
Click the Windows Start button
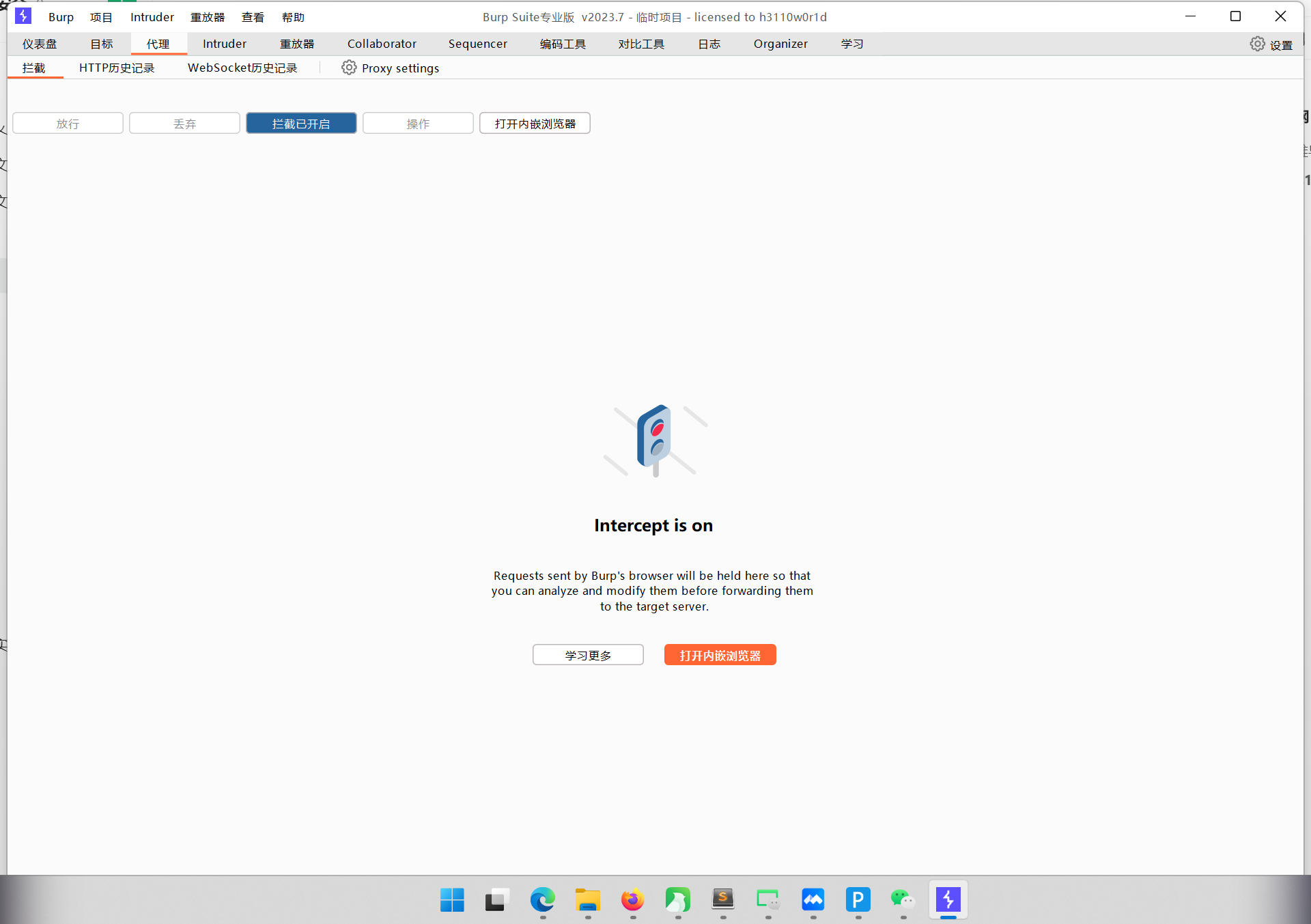[452, 899]
